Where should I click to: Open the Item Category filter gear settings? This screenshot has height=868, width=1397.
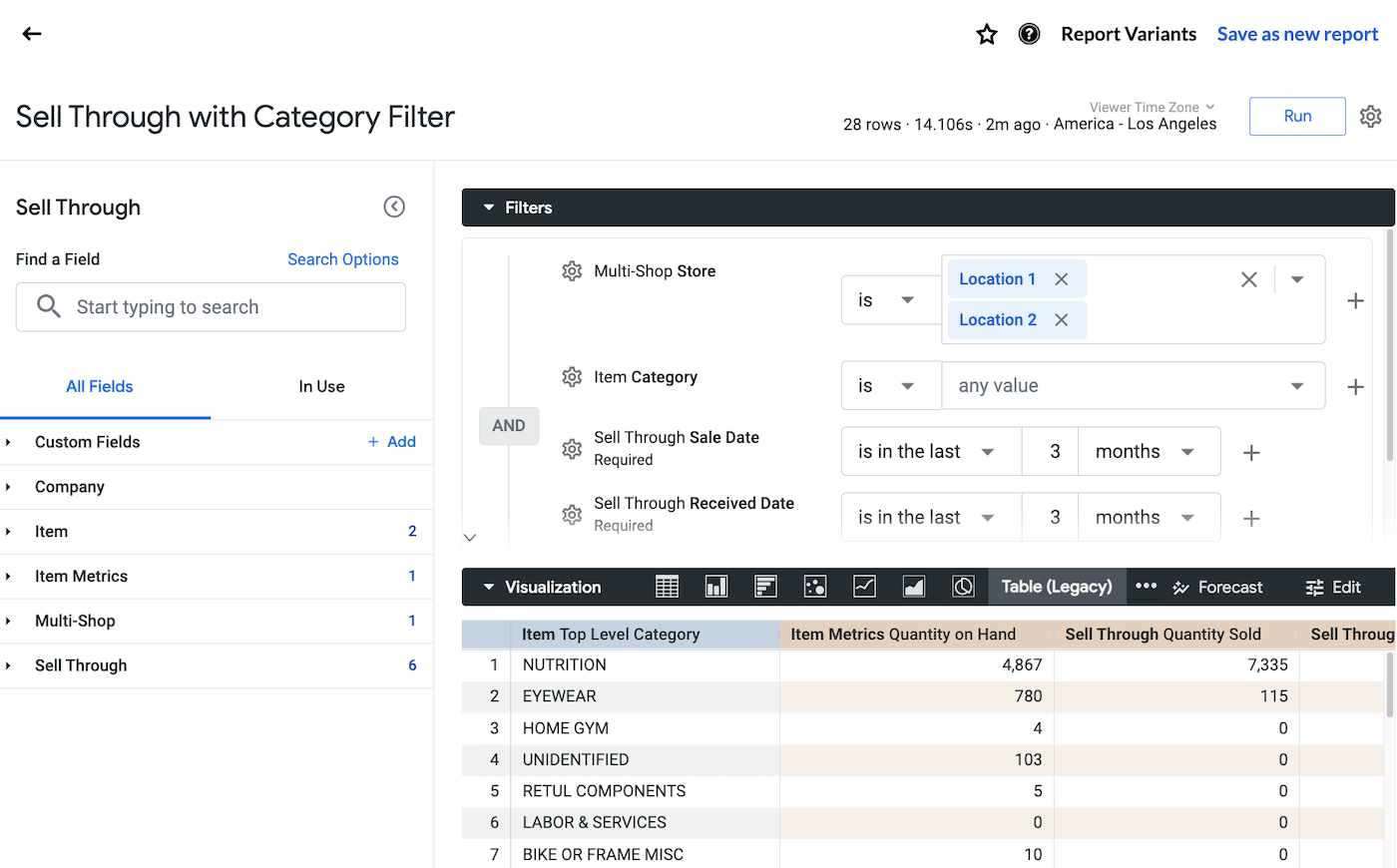572,377
